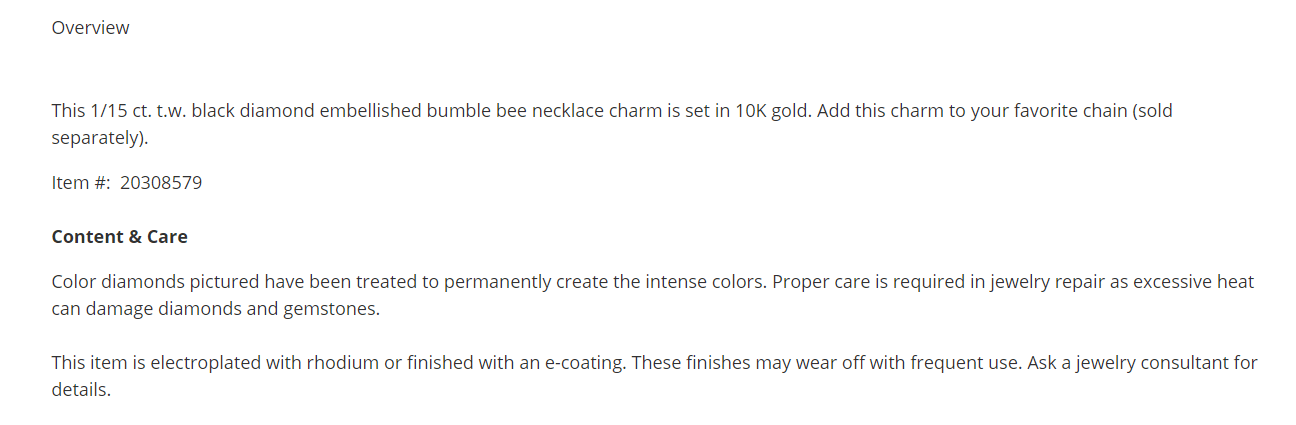Screen dimensions: 1296x425
Task: Click the item number 20308579
Action: point(161,183)
